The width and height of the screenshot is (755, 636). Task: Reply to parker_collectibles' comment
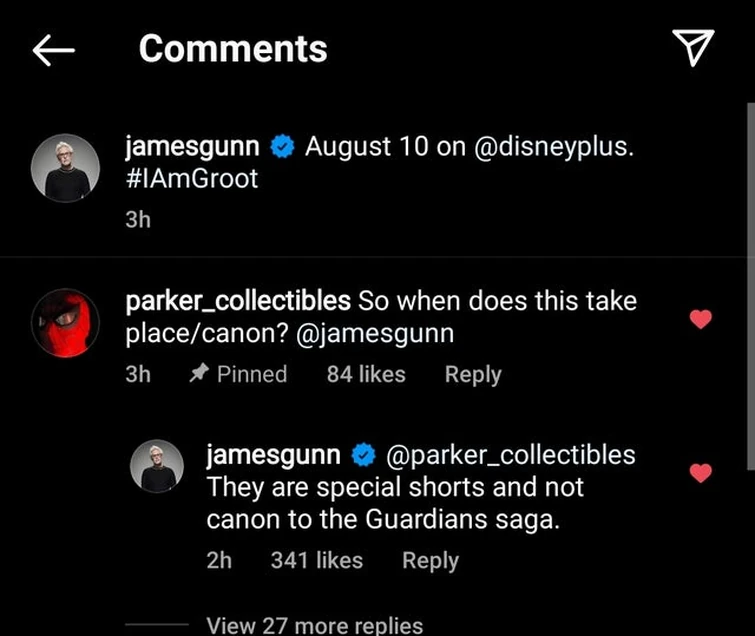coord(473,374)
